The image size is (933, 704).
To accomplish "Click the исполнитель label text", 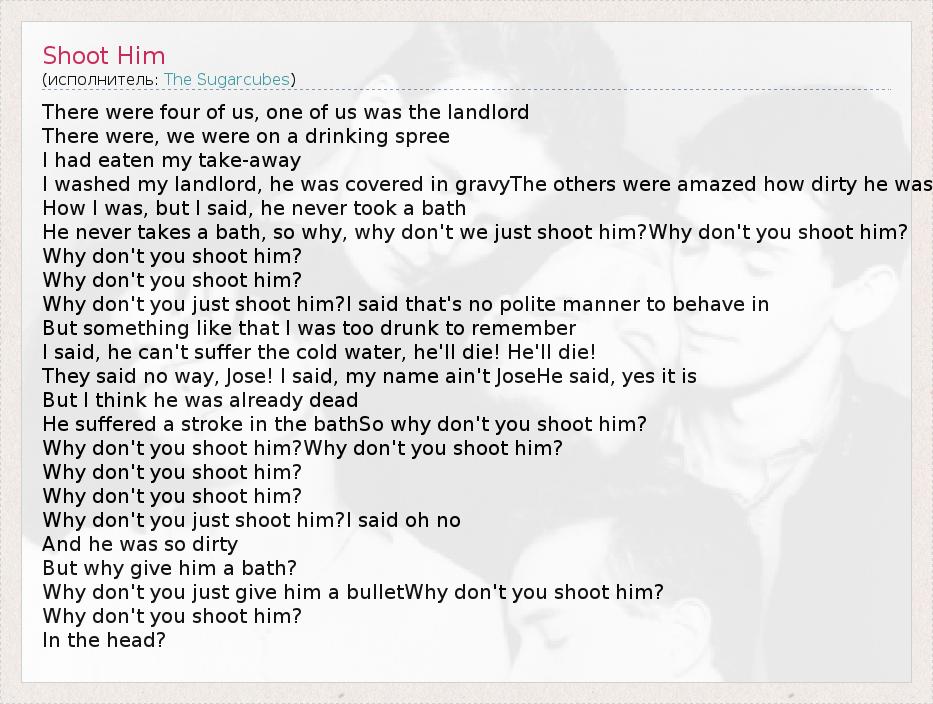I will (x=101, y=79).
